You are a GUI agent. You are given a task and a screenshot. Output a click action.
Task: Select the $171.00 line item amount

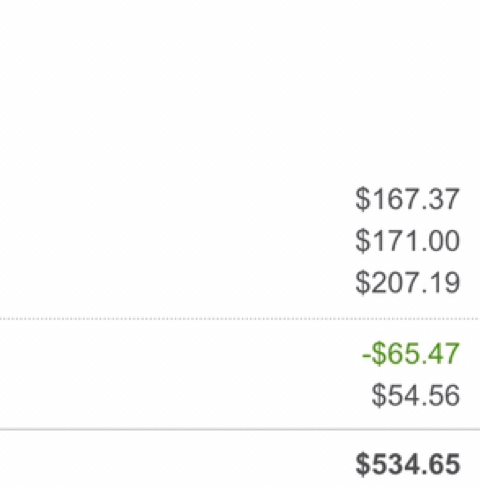click(407, 241)
